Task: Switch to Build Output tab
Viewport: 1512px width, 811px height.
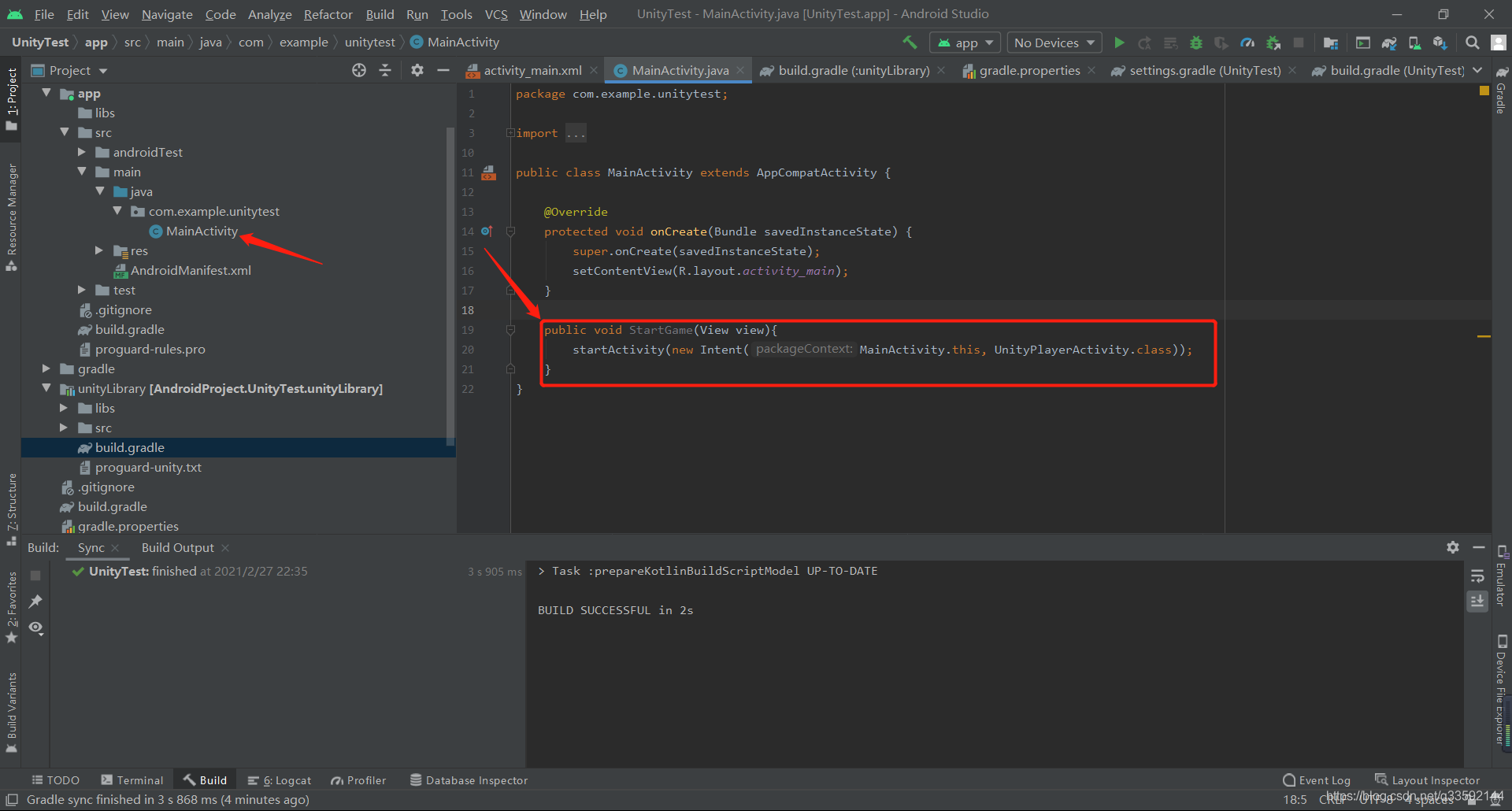Action: tap(177, 547)
